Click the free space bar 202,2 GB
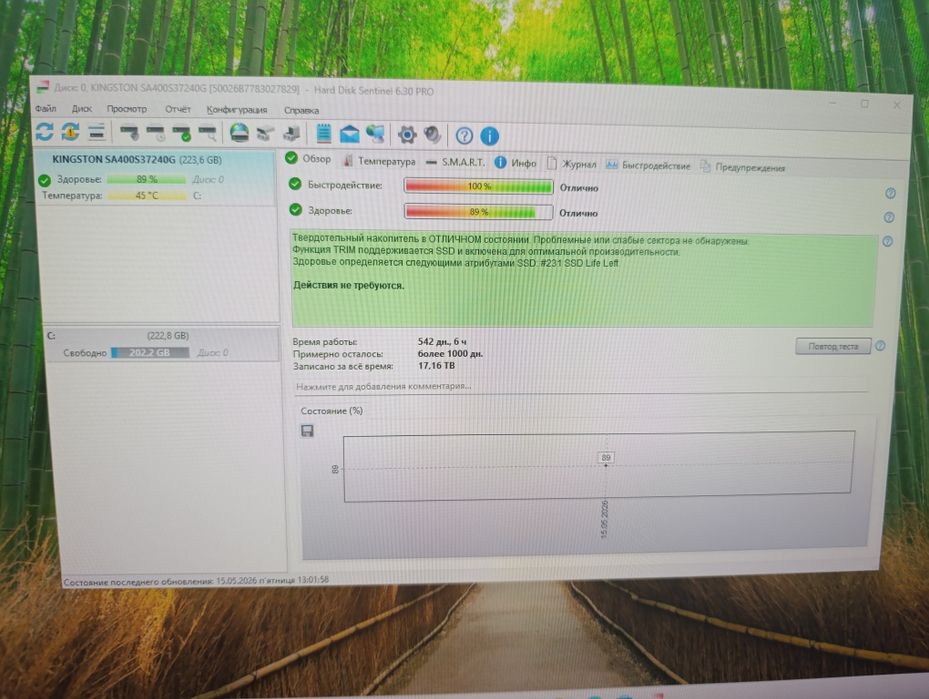 pos(150,352)
